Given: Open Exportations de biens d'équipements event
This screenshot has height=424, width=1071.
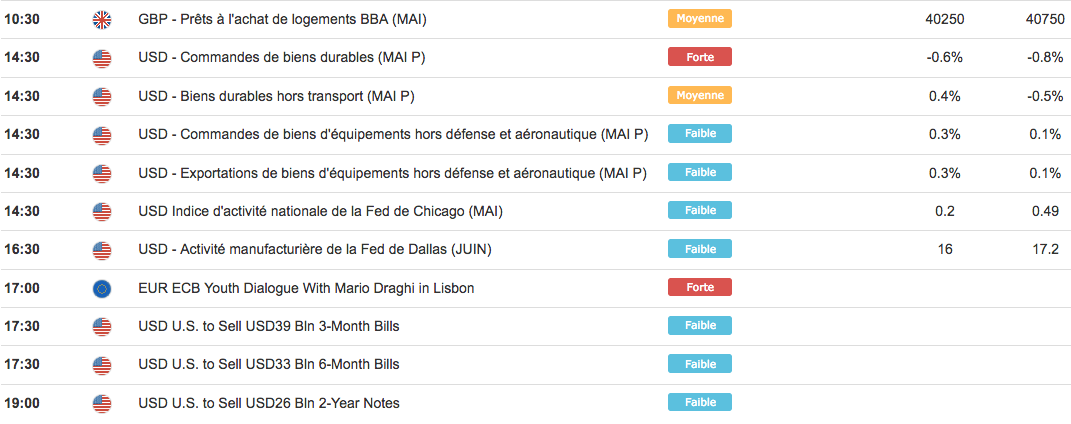Looking at the screenshot, I should coord(392,173).
